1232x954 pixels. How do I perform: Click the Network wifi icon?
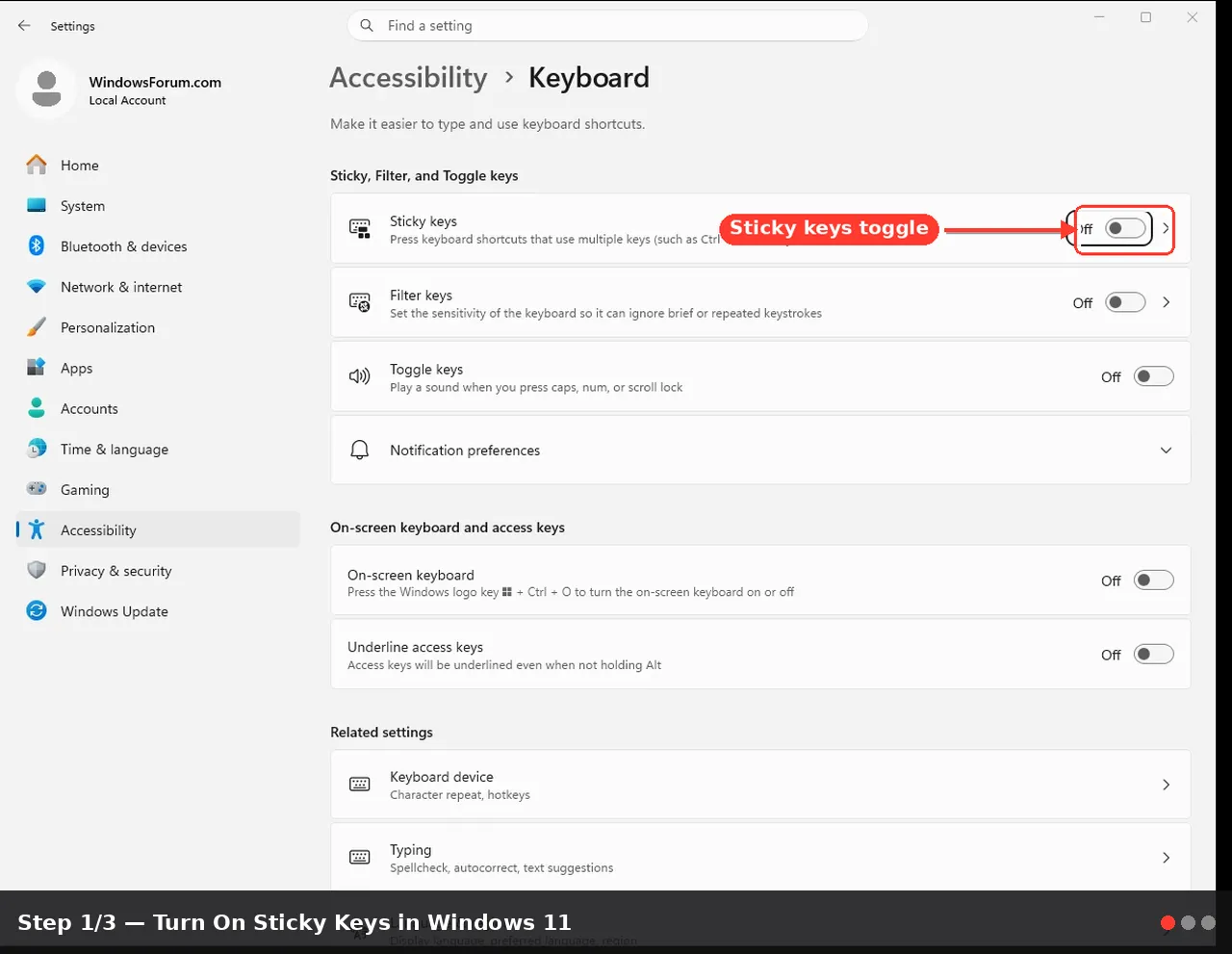tap(37, 287)
